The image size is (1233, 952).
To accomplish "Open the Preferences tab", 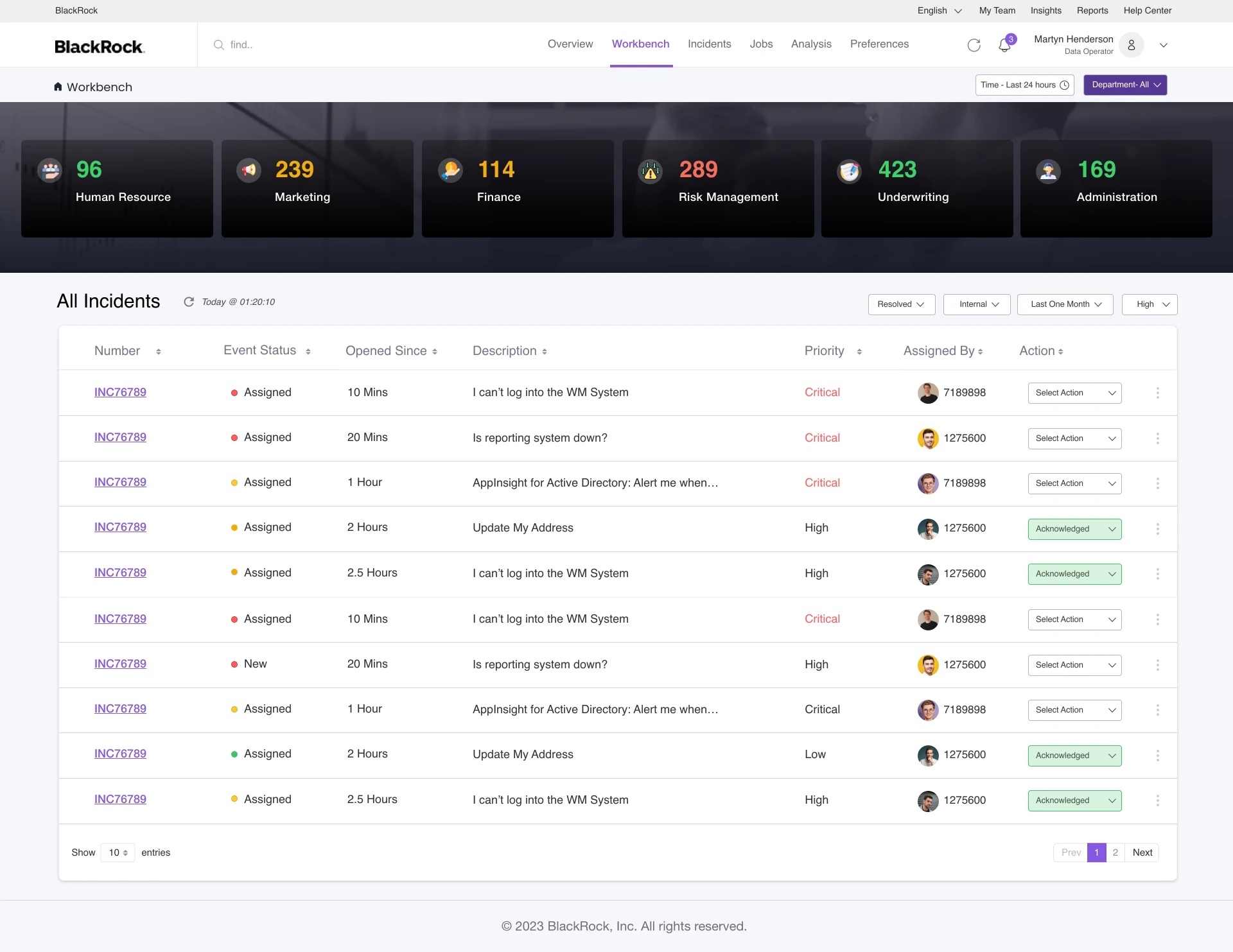I will pyautogui.click(x=879, y=44).
